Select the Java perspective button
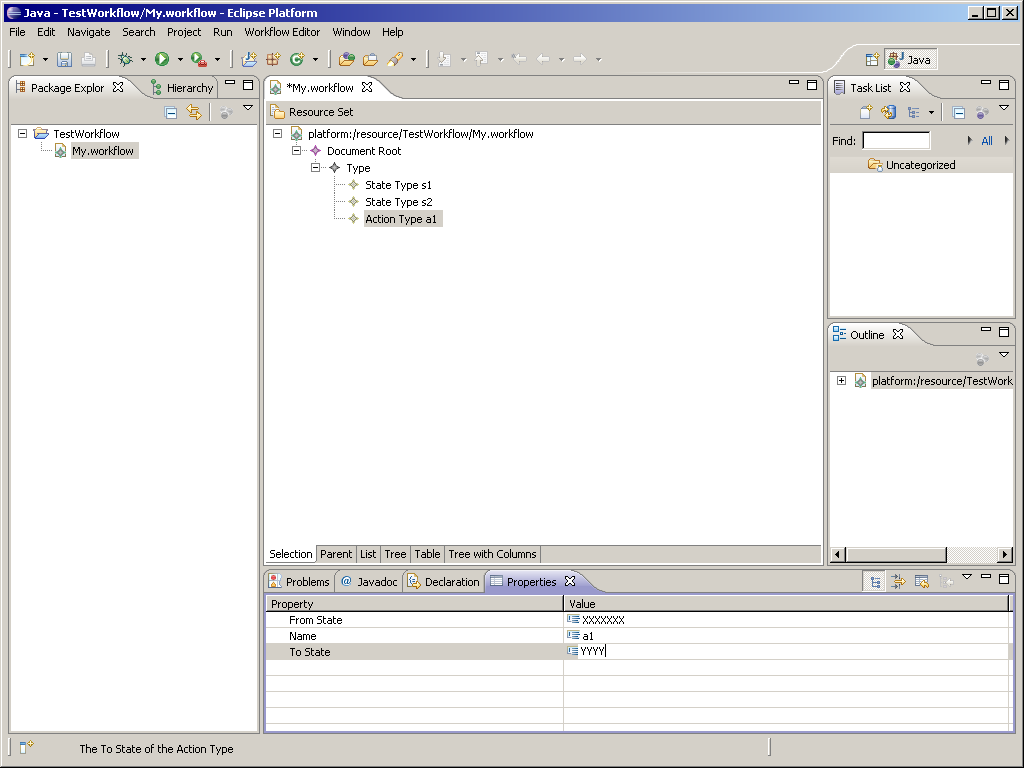This screenshot has width=1024, height=768. pos(910,60)
